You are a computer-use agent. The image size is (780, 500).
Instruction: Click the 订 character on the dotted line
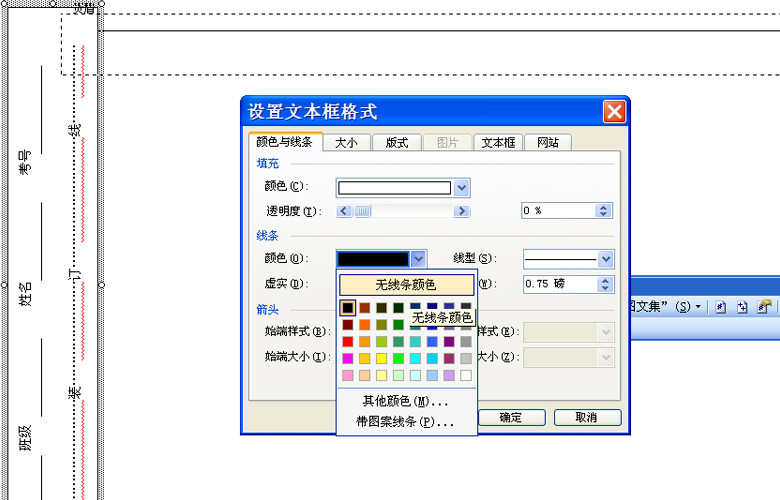click(74, 275)
